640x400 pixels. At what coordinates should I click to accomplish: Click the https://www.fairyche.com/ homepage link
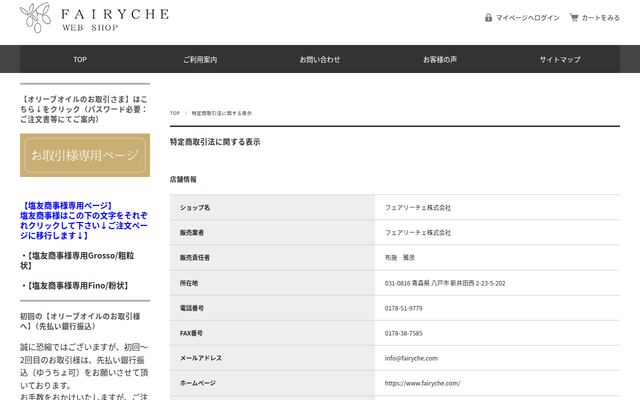[x=422, y=383]
